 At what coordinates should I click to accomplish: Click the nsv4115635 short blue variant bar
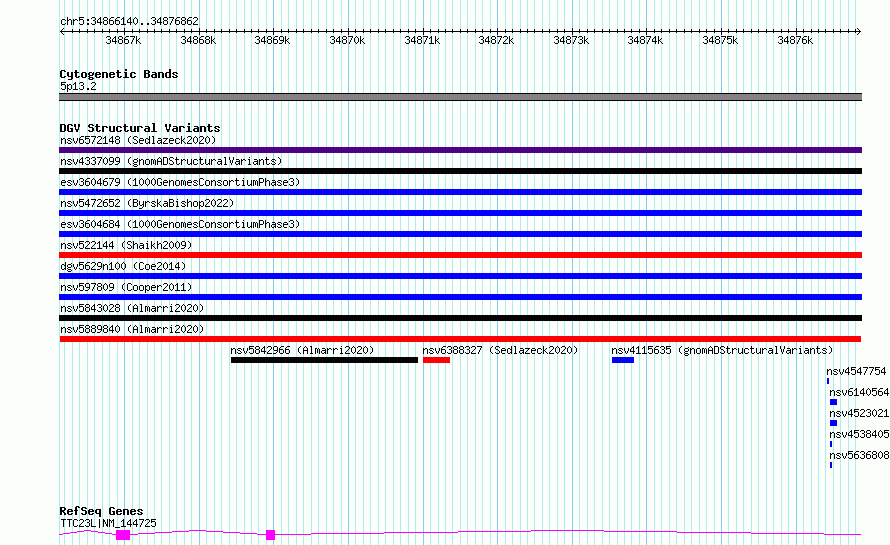coord(623,360)
